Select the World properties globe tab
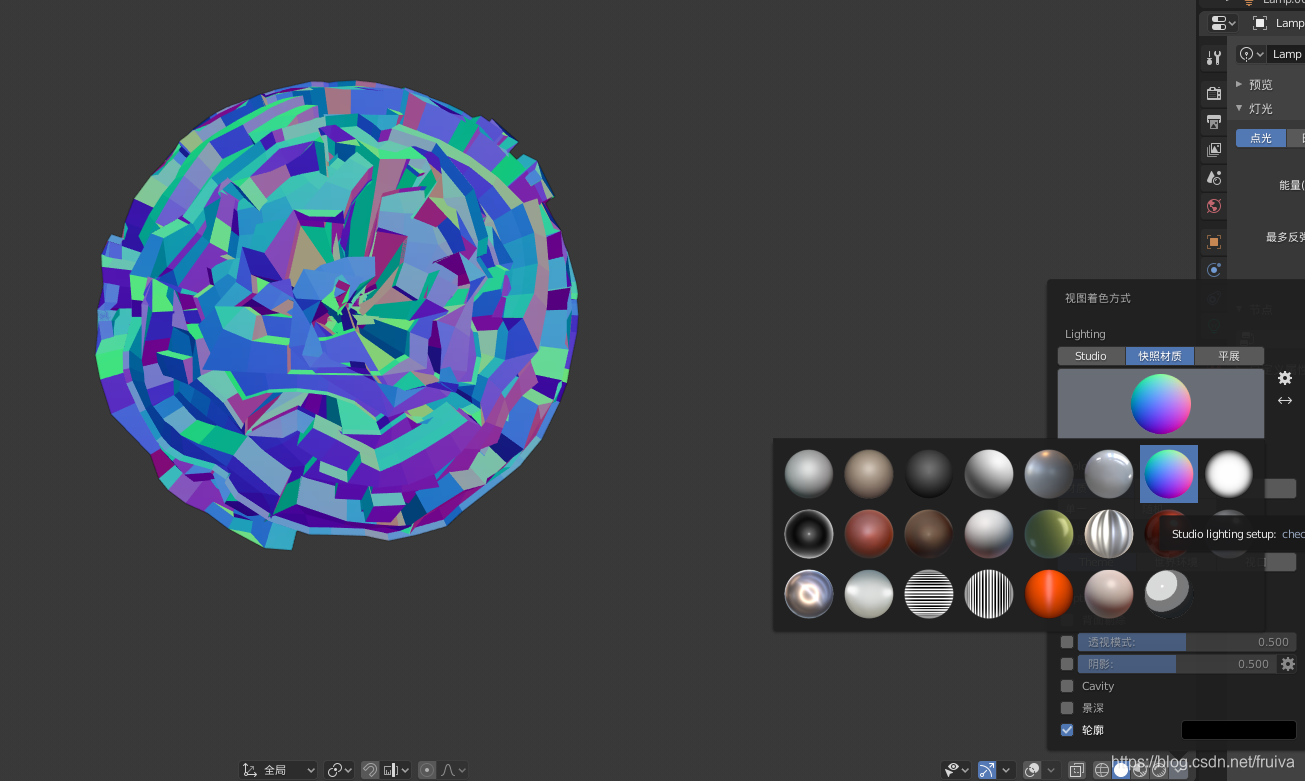The image size is (1305, 781). (x=1213, y=206)
